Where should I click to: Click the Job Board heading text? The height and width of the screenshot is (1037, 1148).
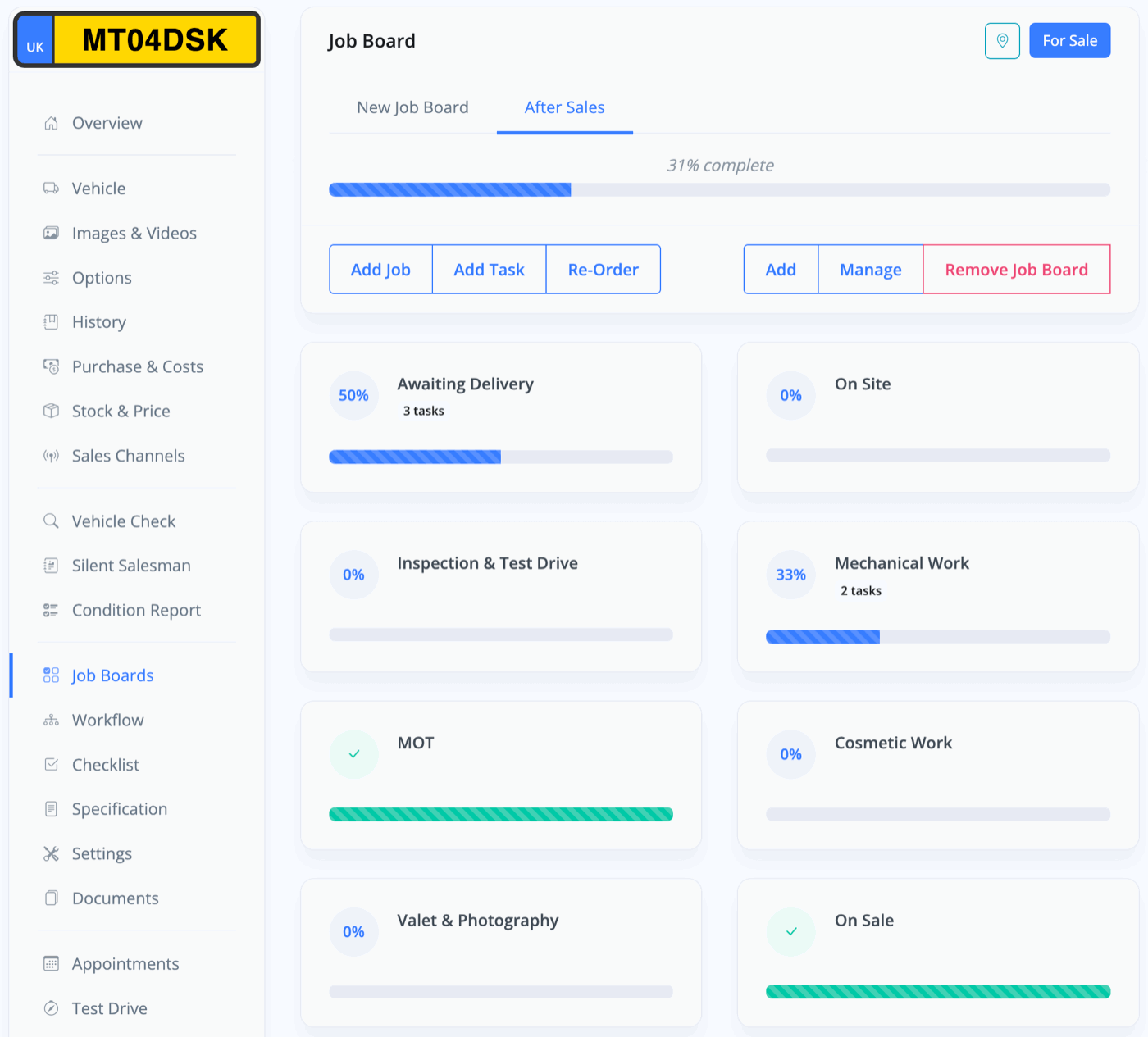tap(371, 41)
